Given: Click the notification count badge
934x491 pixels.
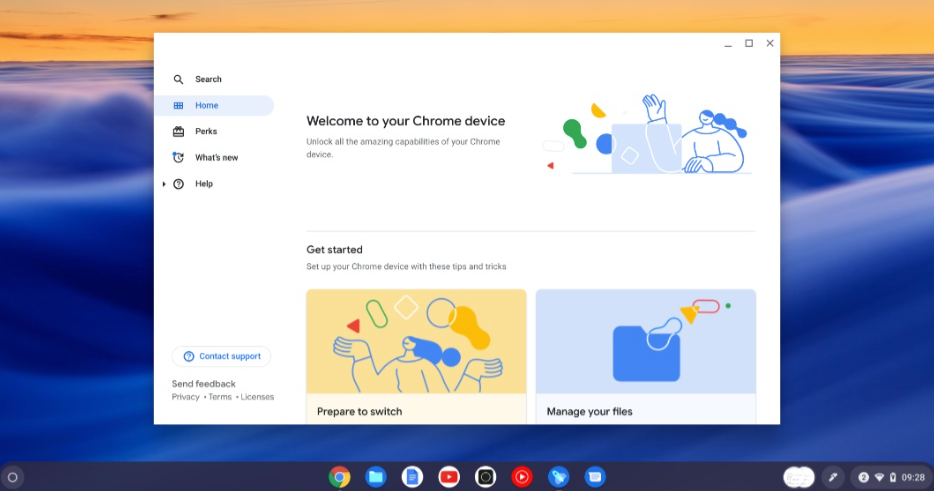Looking at the screenshot, I should tap(863, 477).
